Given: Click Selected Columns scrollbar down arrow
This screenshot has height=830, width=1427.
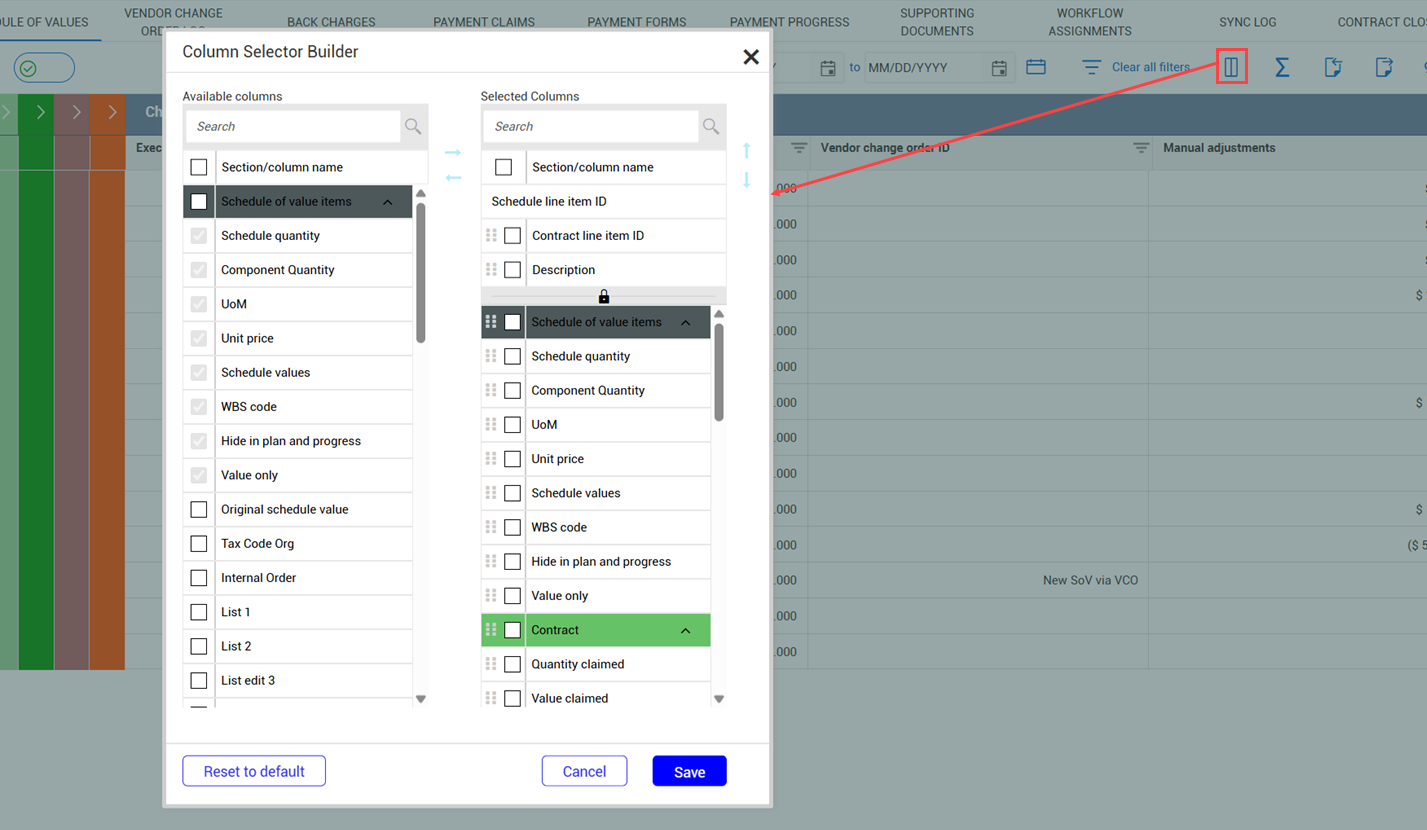Looking at the screenshot, I should [x=719, y=699].
